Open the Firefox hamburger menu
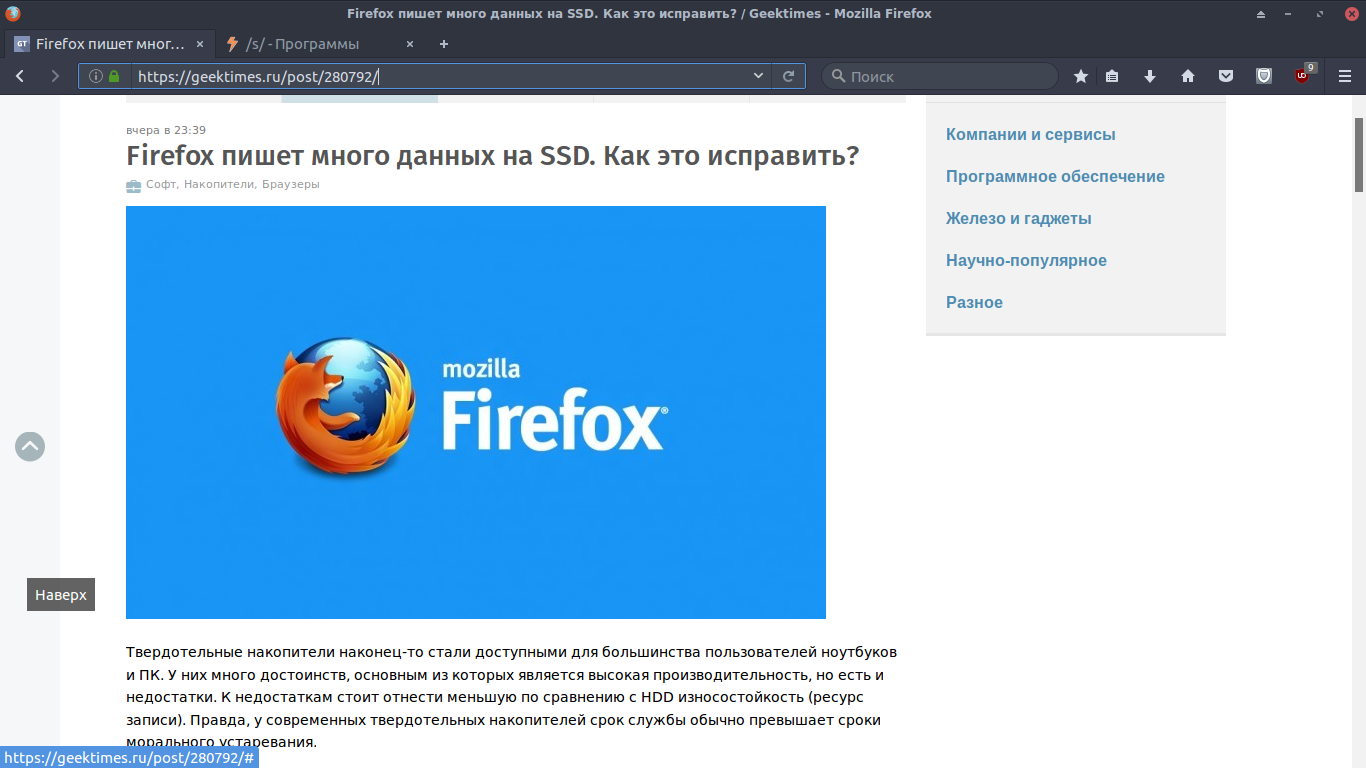Screen dimensions: 1366x768 1344,76
